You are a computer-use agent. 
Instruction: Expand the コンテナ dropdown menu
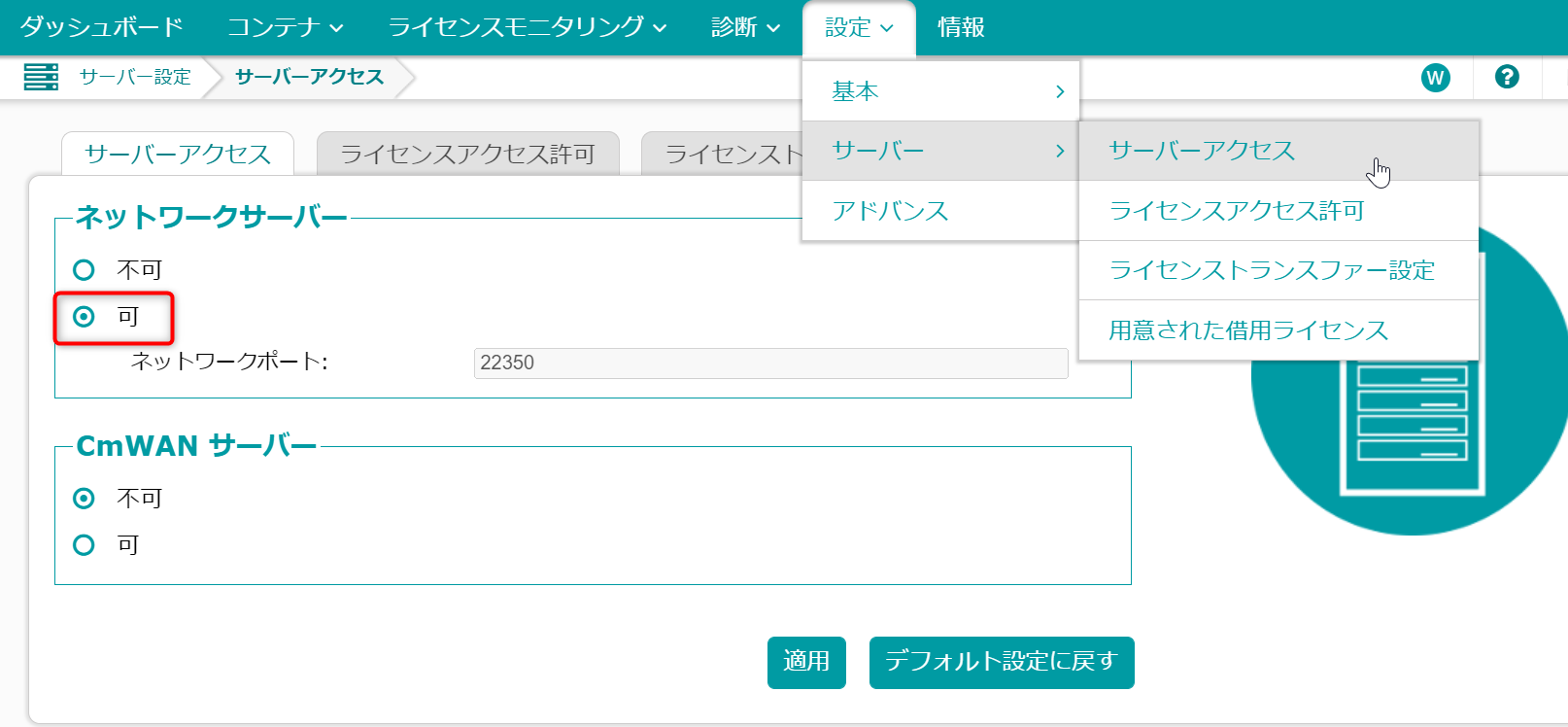pyautogui.click(x=286, y=27)
